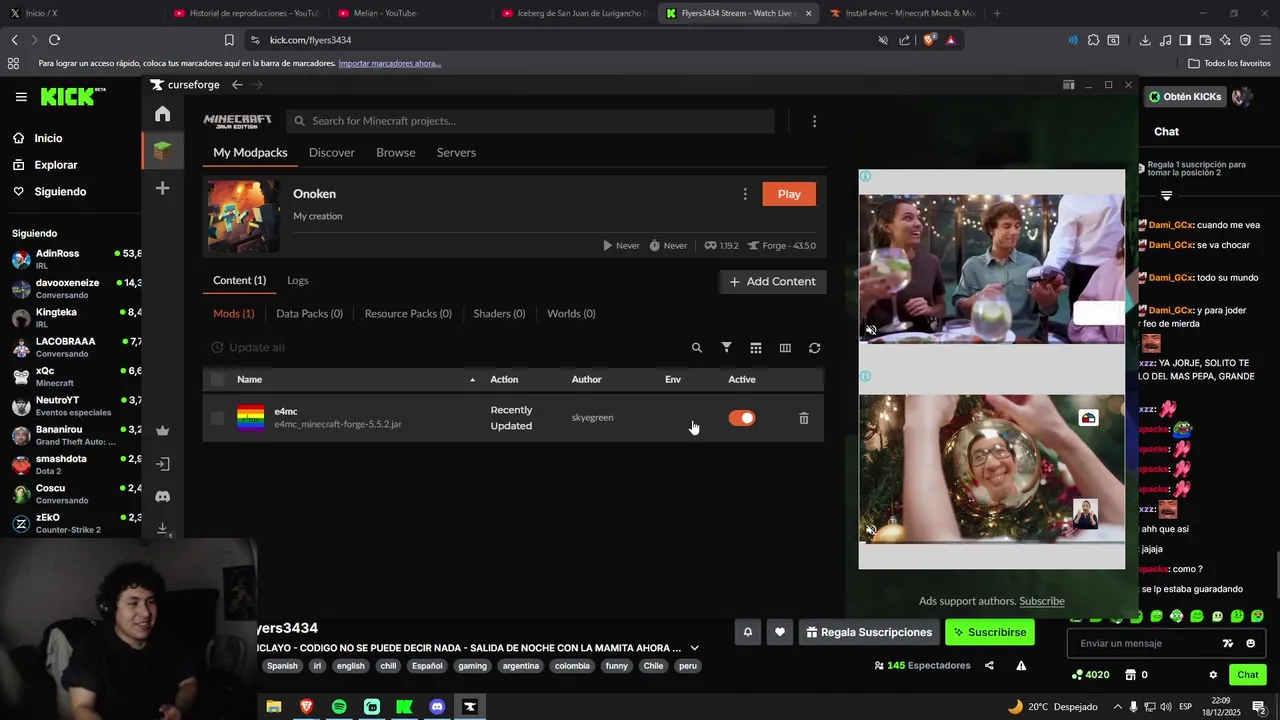Click the Obtén KICKs button
Viewport: 1280px width, 720px height.
tap(1185, 97)
